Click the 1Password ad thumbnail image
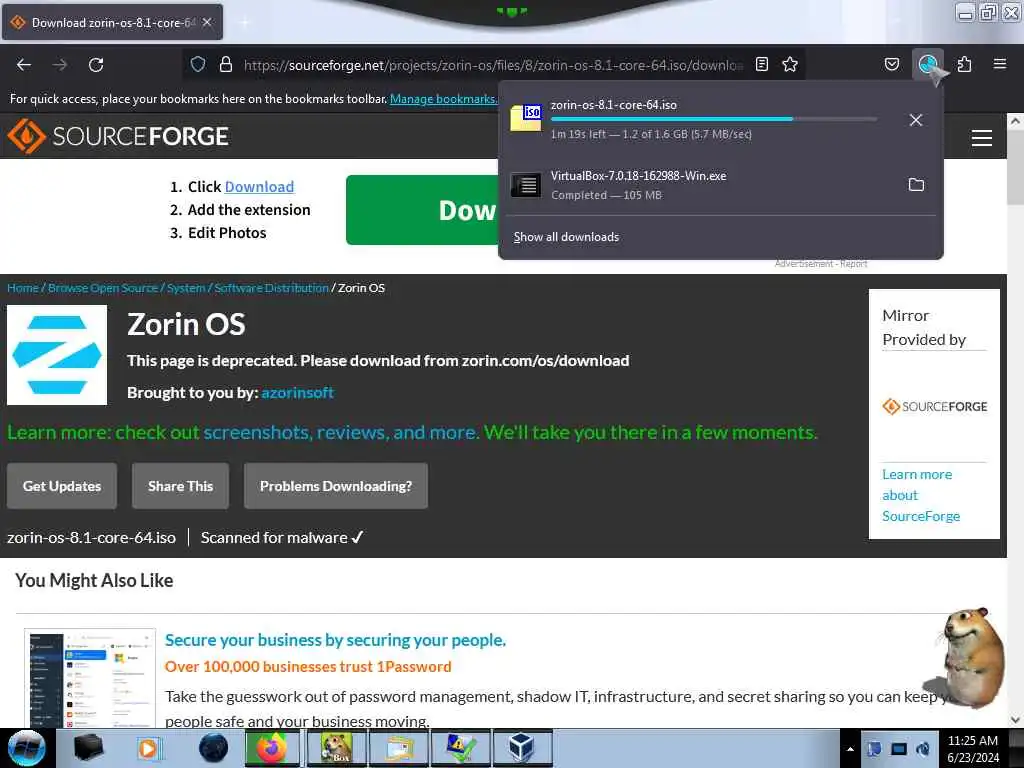Screen dimensions: 1024x768 90,679
